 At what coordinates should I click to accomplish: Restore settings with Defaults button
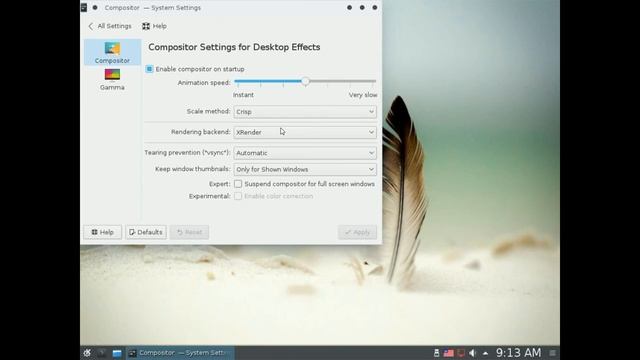click(x=146, y=232)
